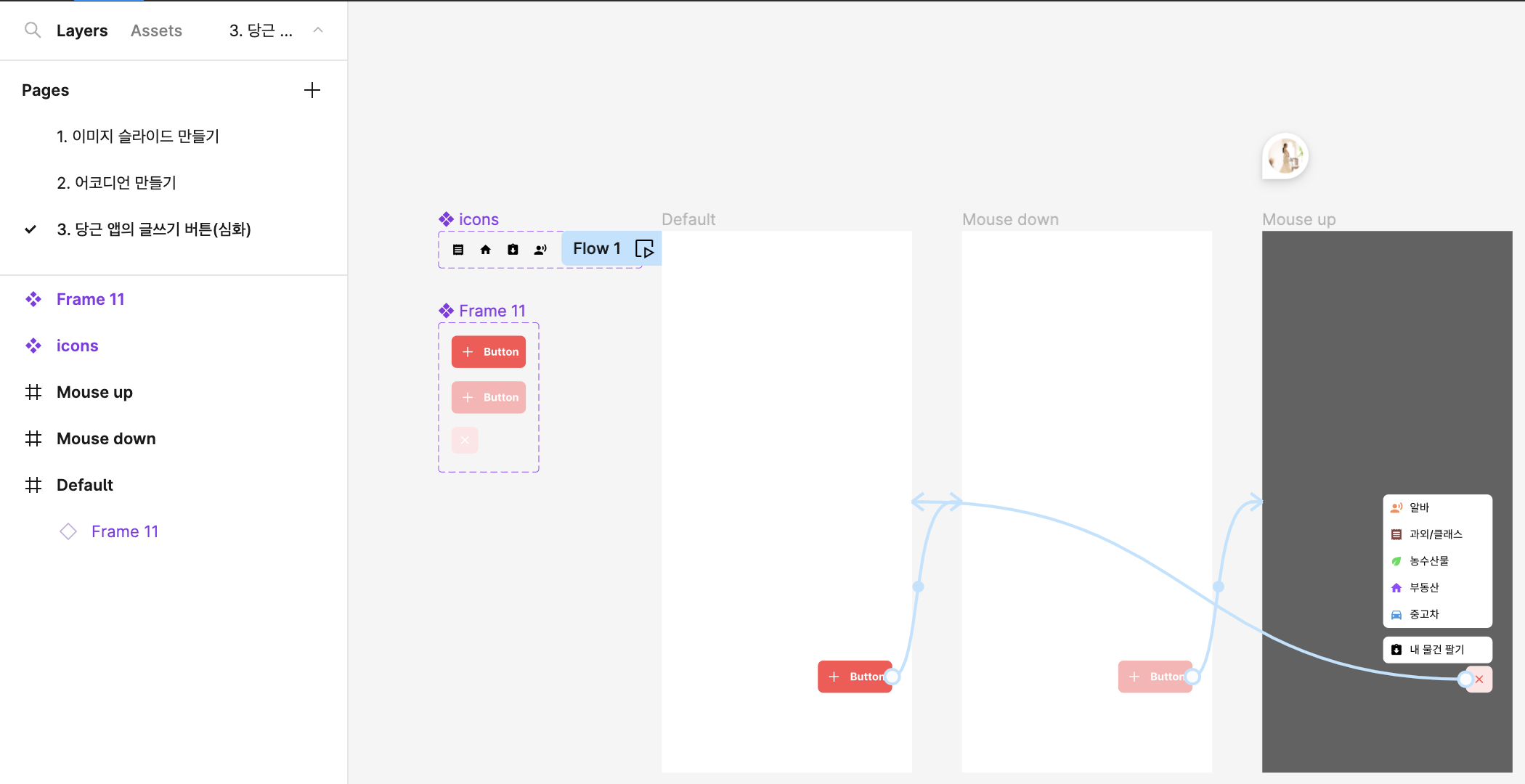Image resolution: width=1525 pixels, height=784 pixels.
Task: Switch to the Layers tab
Action: point(82,30)
